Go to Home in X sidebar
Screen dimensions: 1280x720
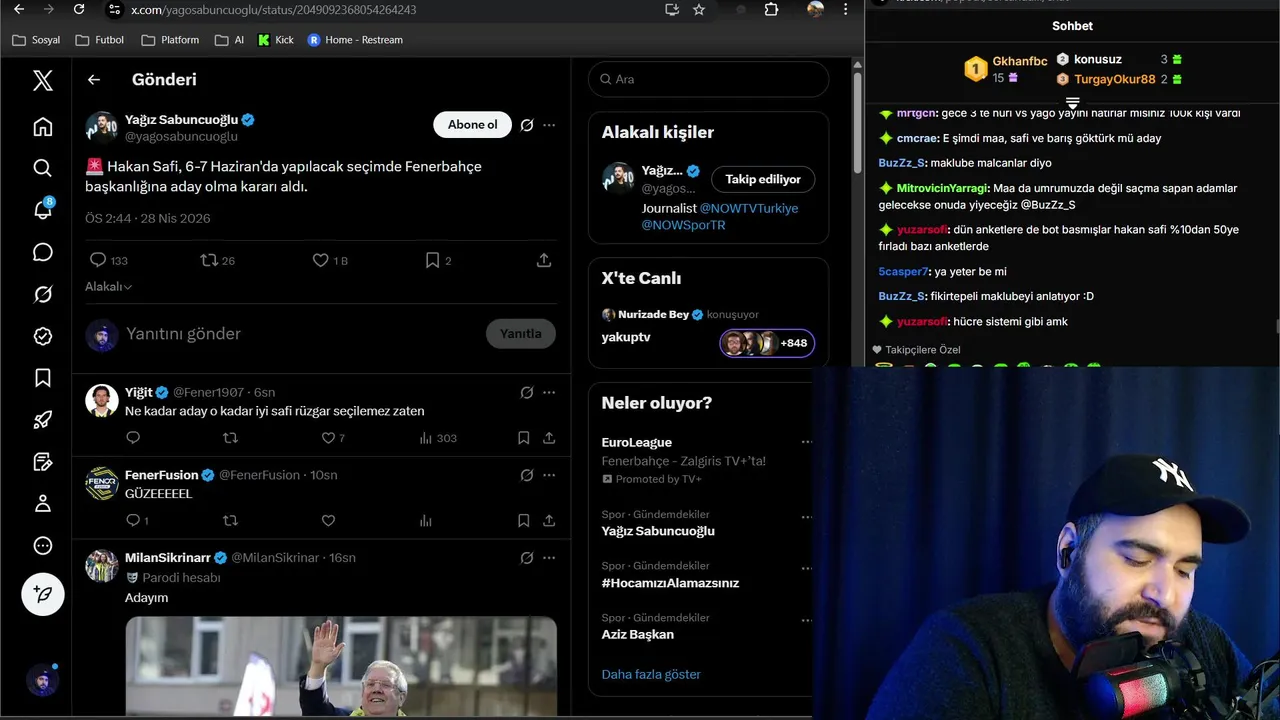pos(42,127)
